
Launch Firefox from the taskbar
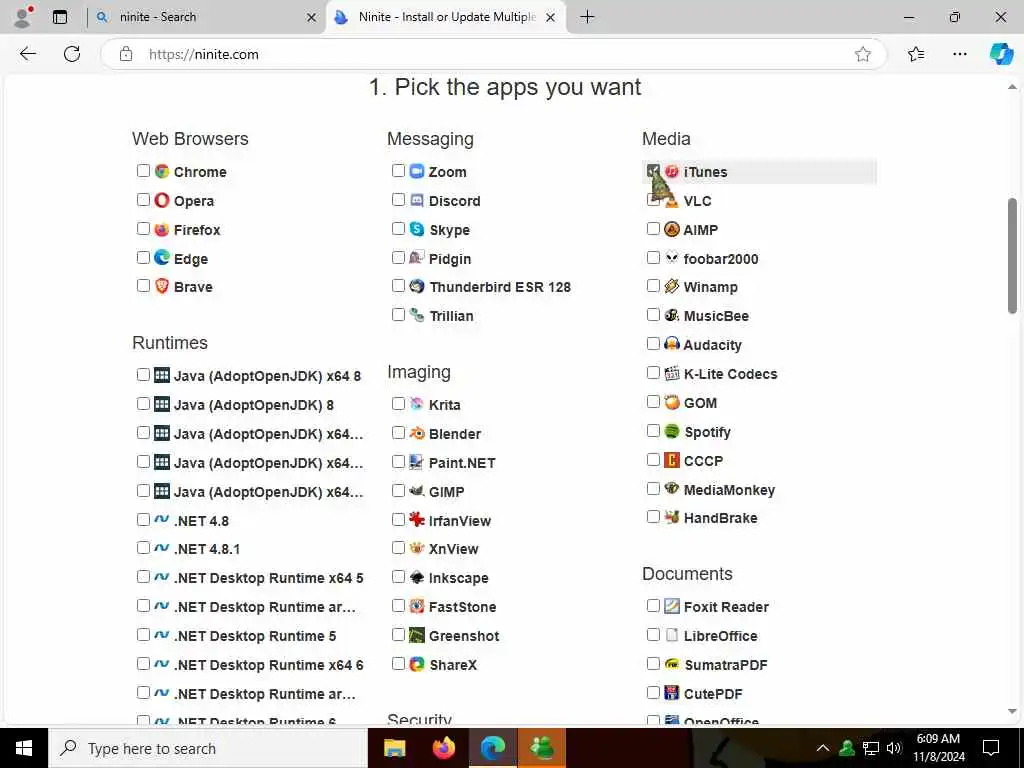(444, 748)
